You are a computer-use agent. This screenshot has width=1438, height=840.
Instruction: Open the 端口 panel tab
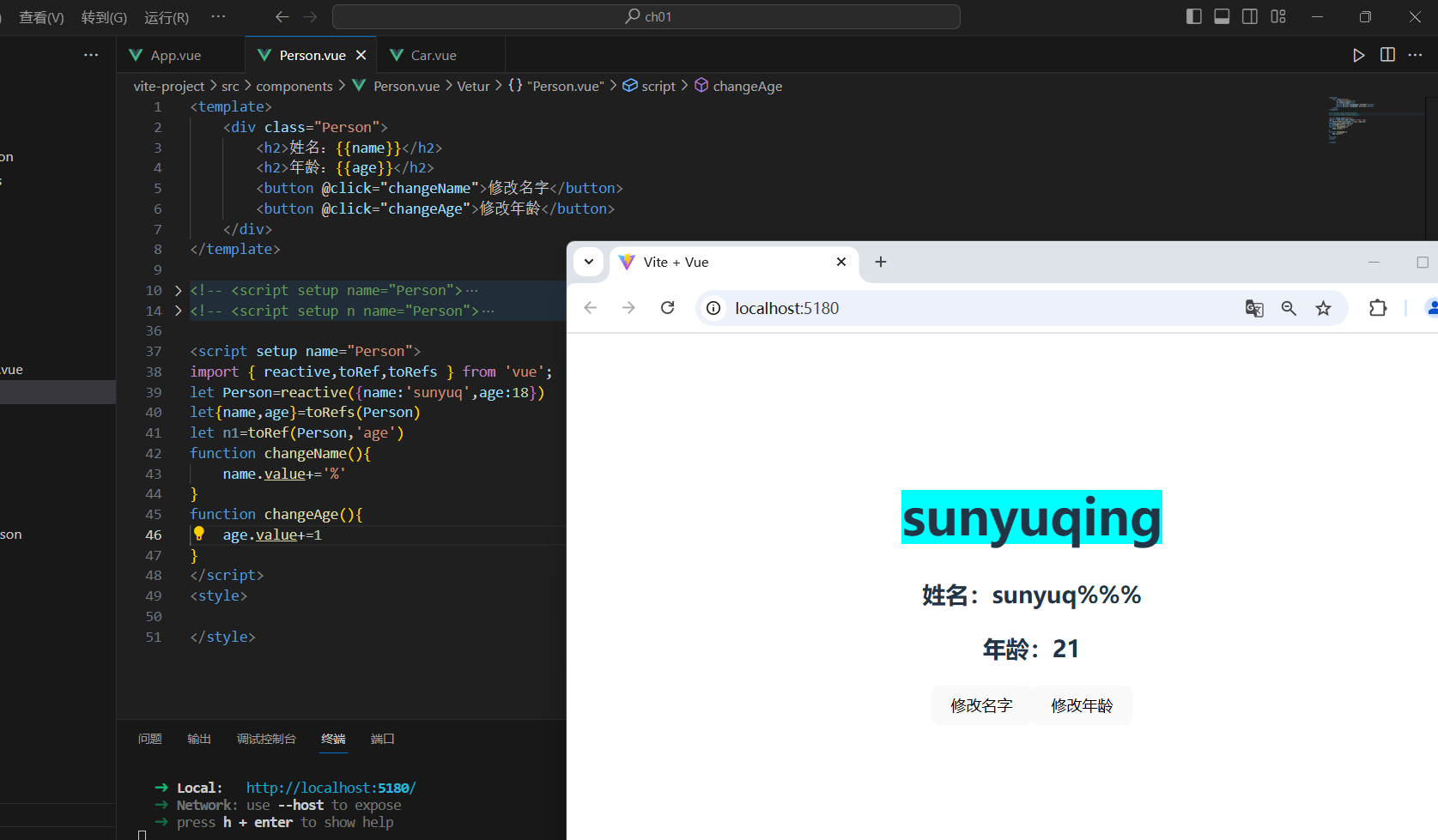point(383,739)
